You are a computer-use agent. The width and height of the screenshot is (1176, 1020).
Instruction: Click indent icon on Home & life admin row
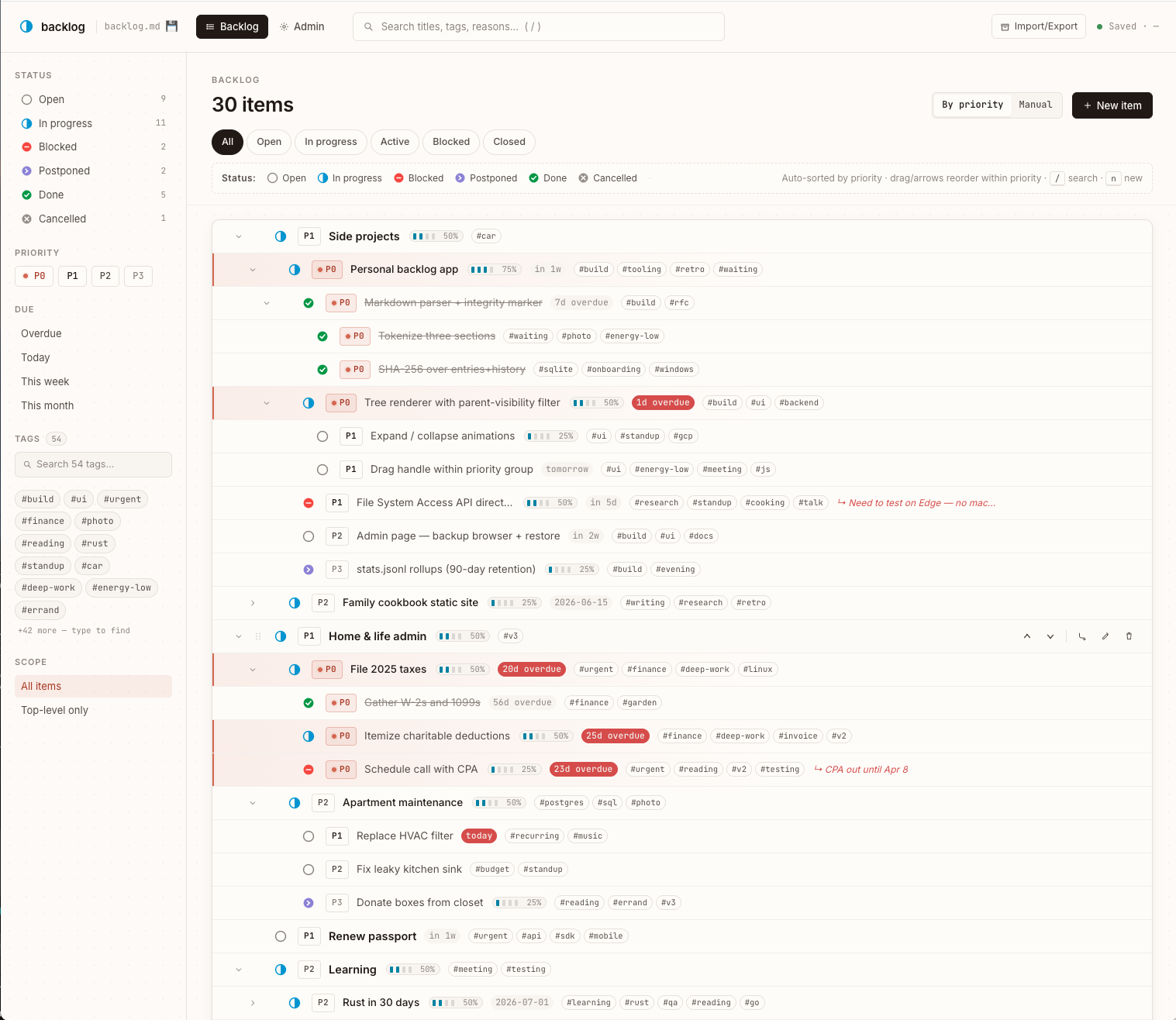(1082, 636)
